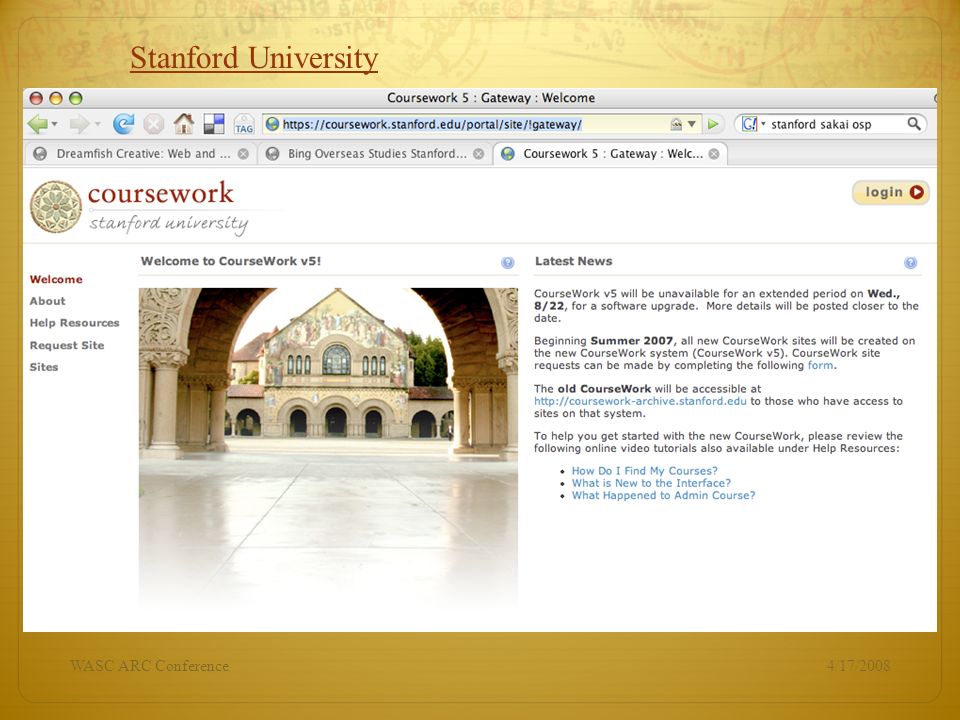The image size is (960, 720).
Task: Click the red close window button
Action: tap(36, 98)
